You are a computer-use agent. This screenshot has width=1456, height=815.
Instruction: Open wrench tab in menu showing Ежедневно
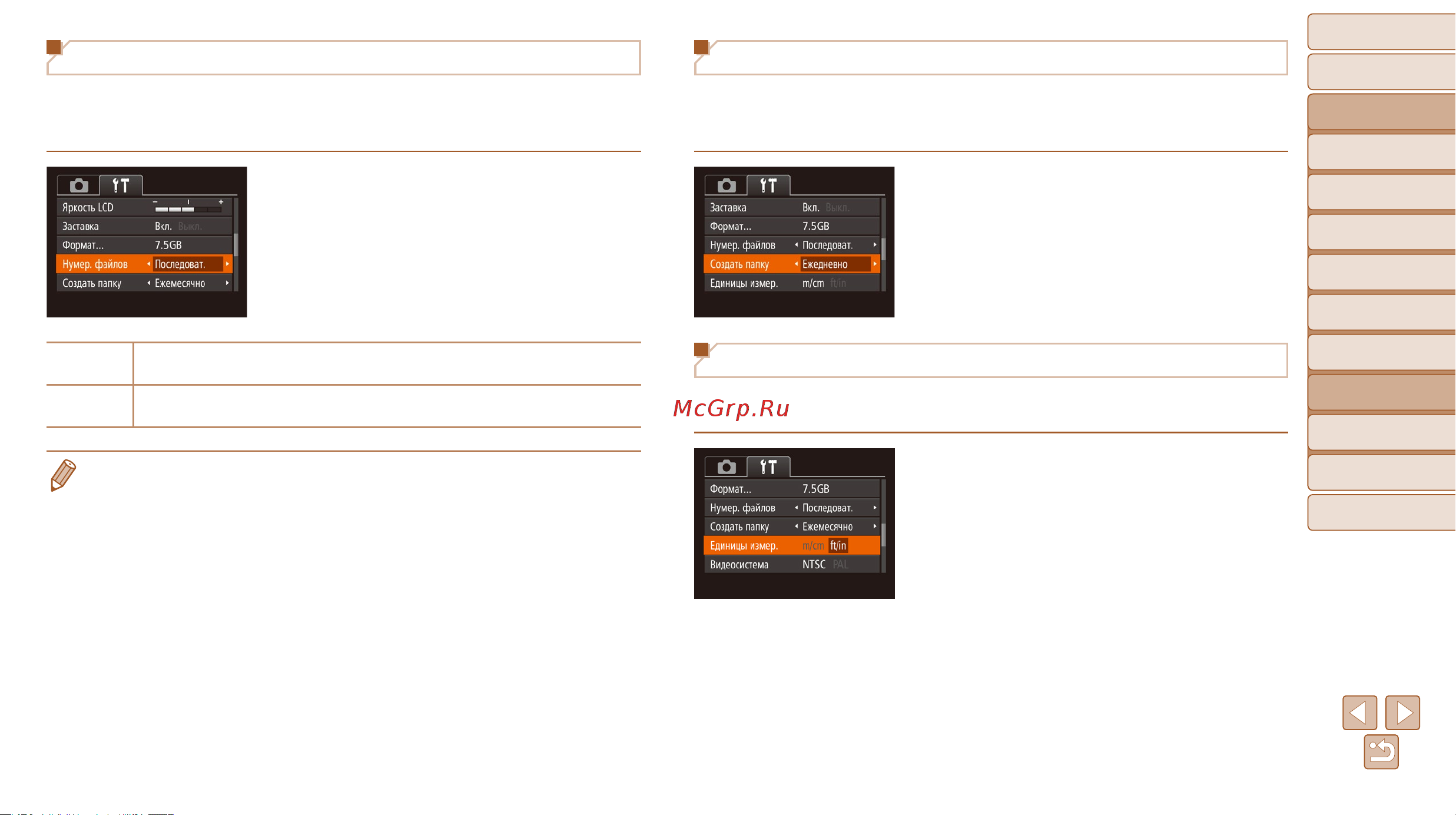coord(768,185)
